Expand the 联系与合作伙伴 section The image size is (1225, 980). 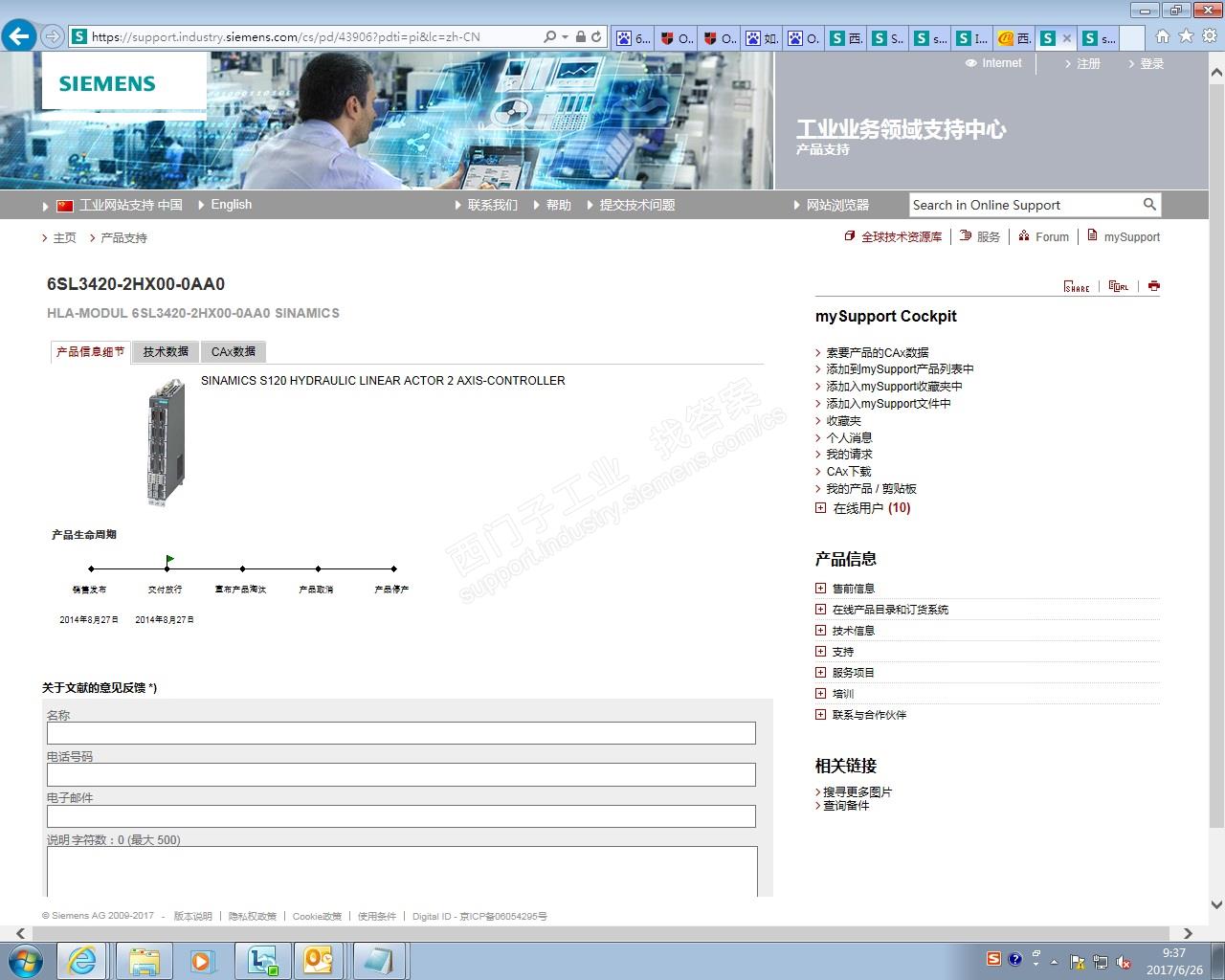[820, 715]
